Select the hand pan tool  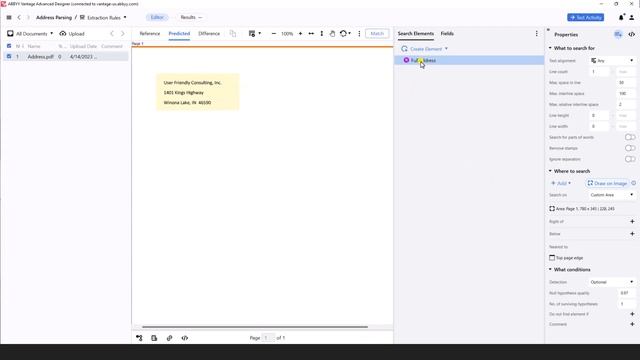332,33
